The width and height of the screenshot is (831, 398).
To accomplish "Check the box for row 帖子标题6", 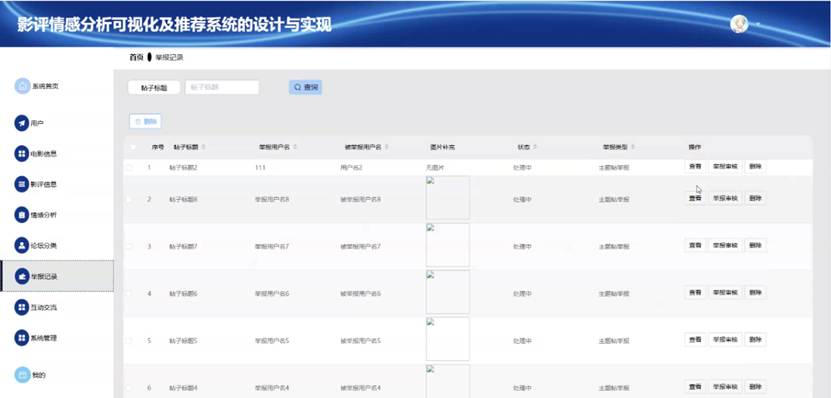I will [130, 293].
